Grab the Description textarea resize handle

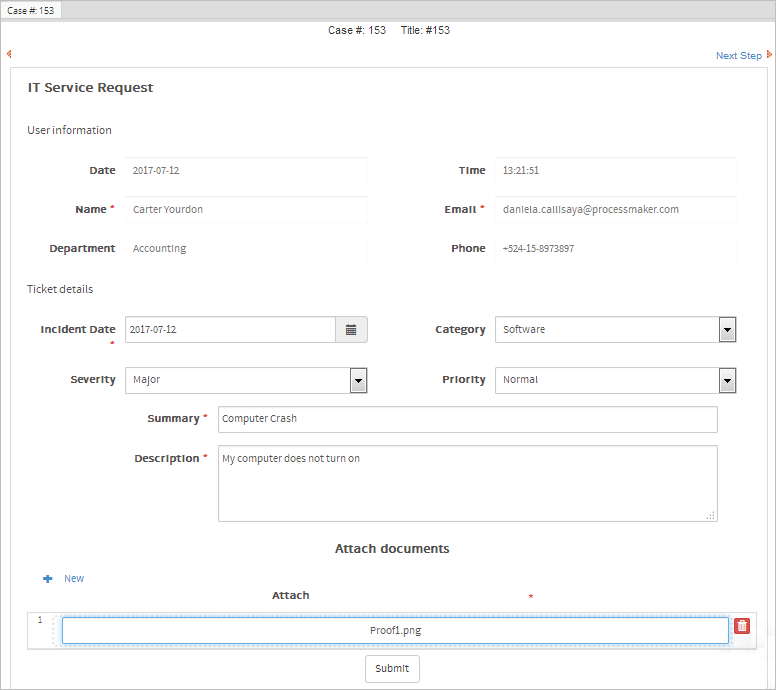click(711, 515)
